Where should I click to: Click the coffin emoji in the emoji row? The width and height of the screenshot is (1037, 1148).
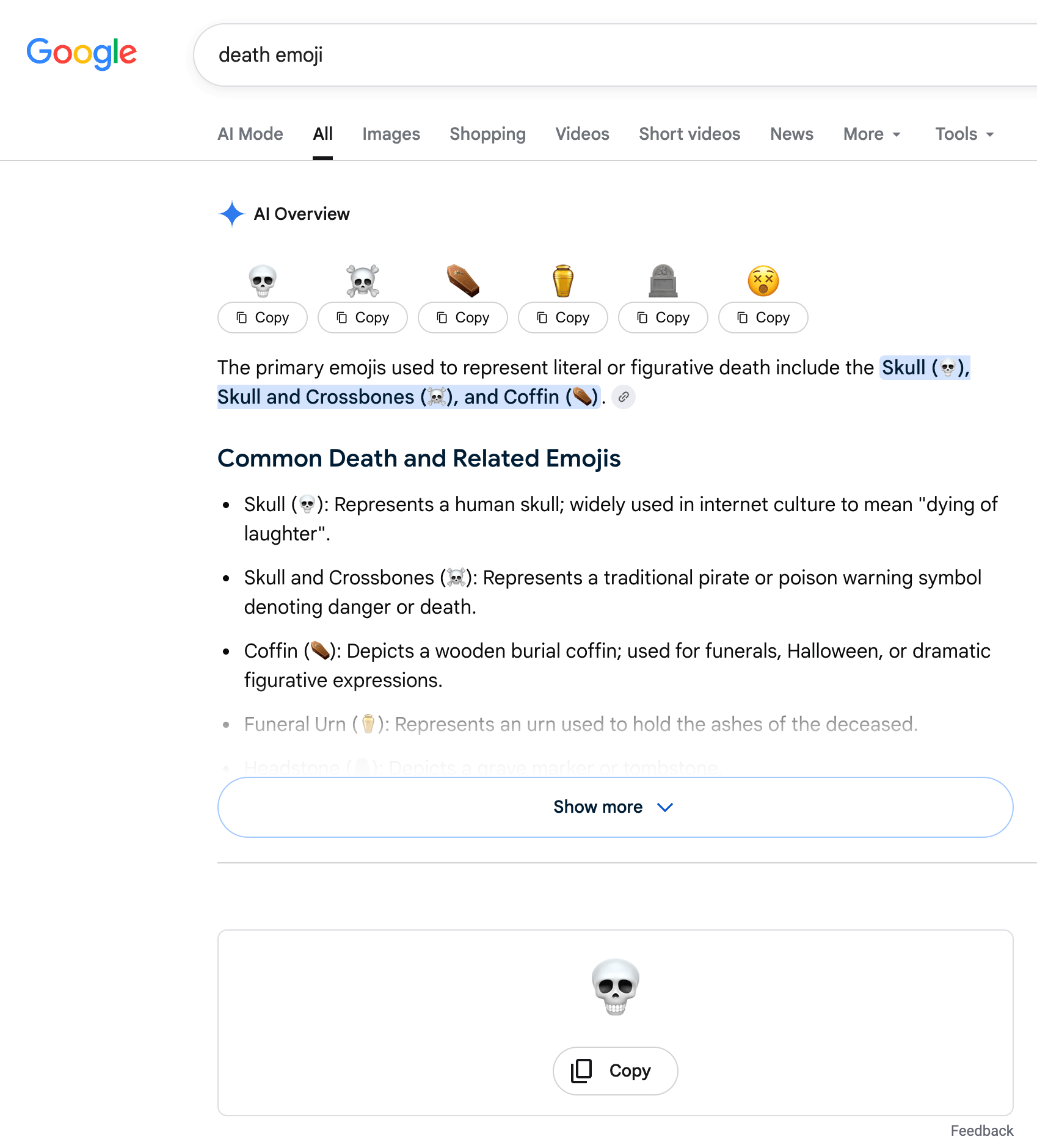[x=463, y=281]
